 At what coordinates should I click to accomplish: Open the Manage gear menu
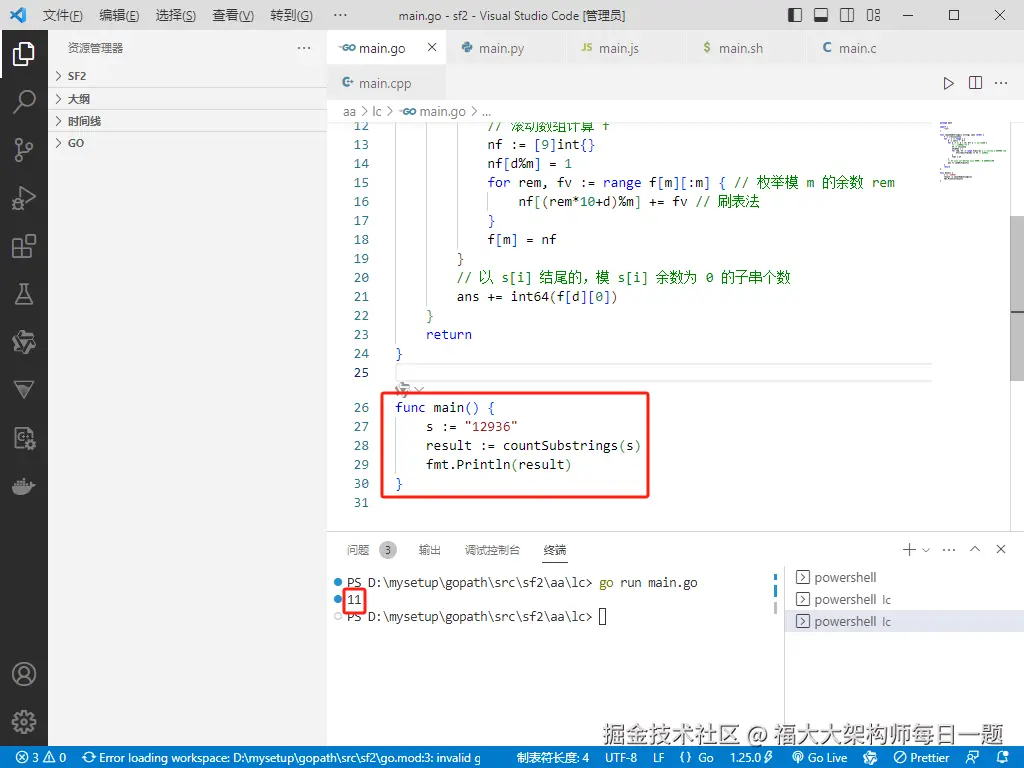tap(24, 722)
